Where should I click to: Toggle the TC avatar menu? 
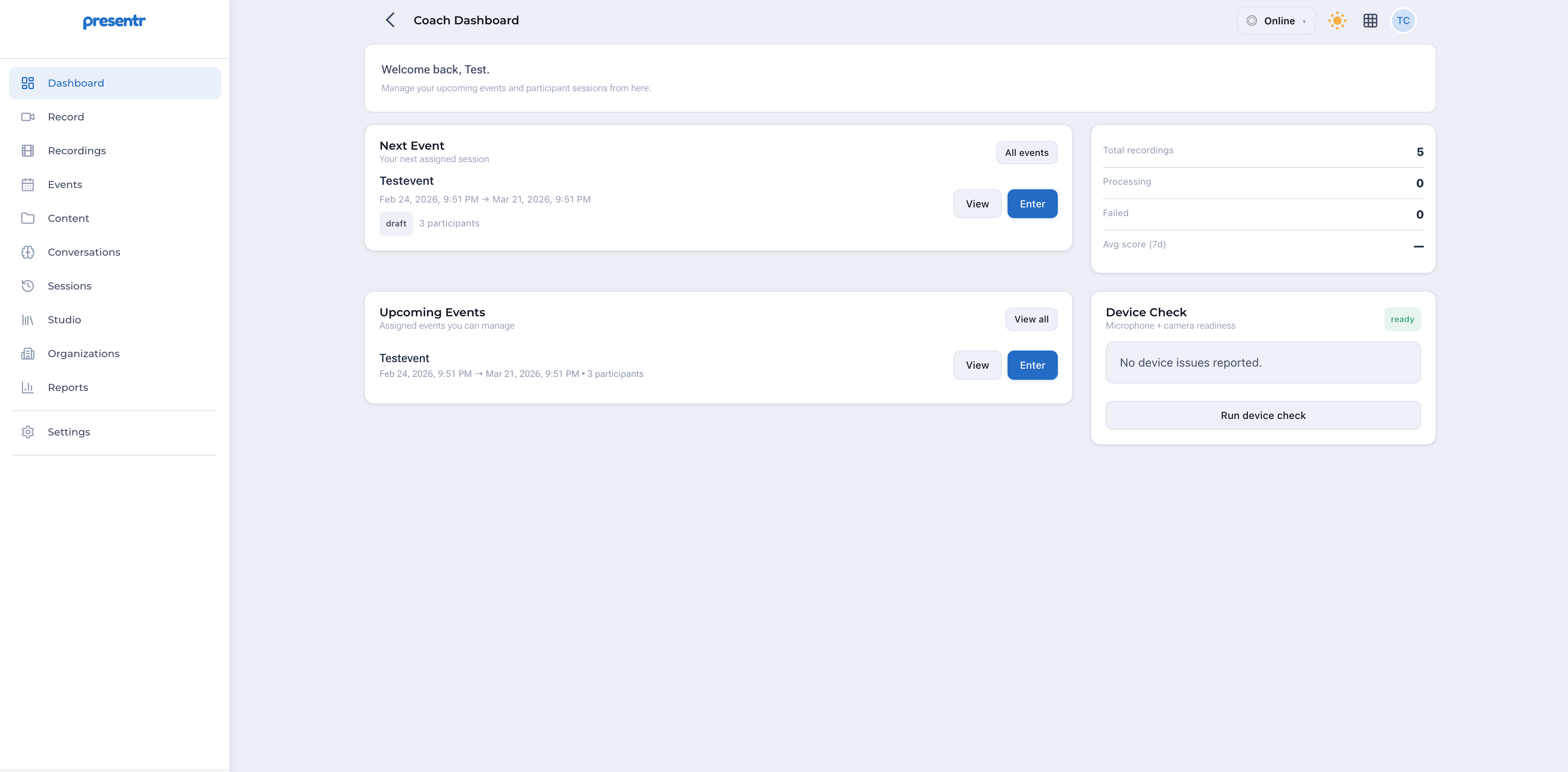point(1403,20)
